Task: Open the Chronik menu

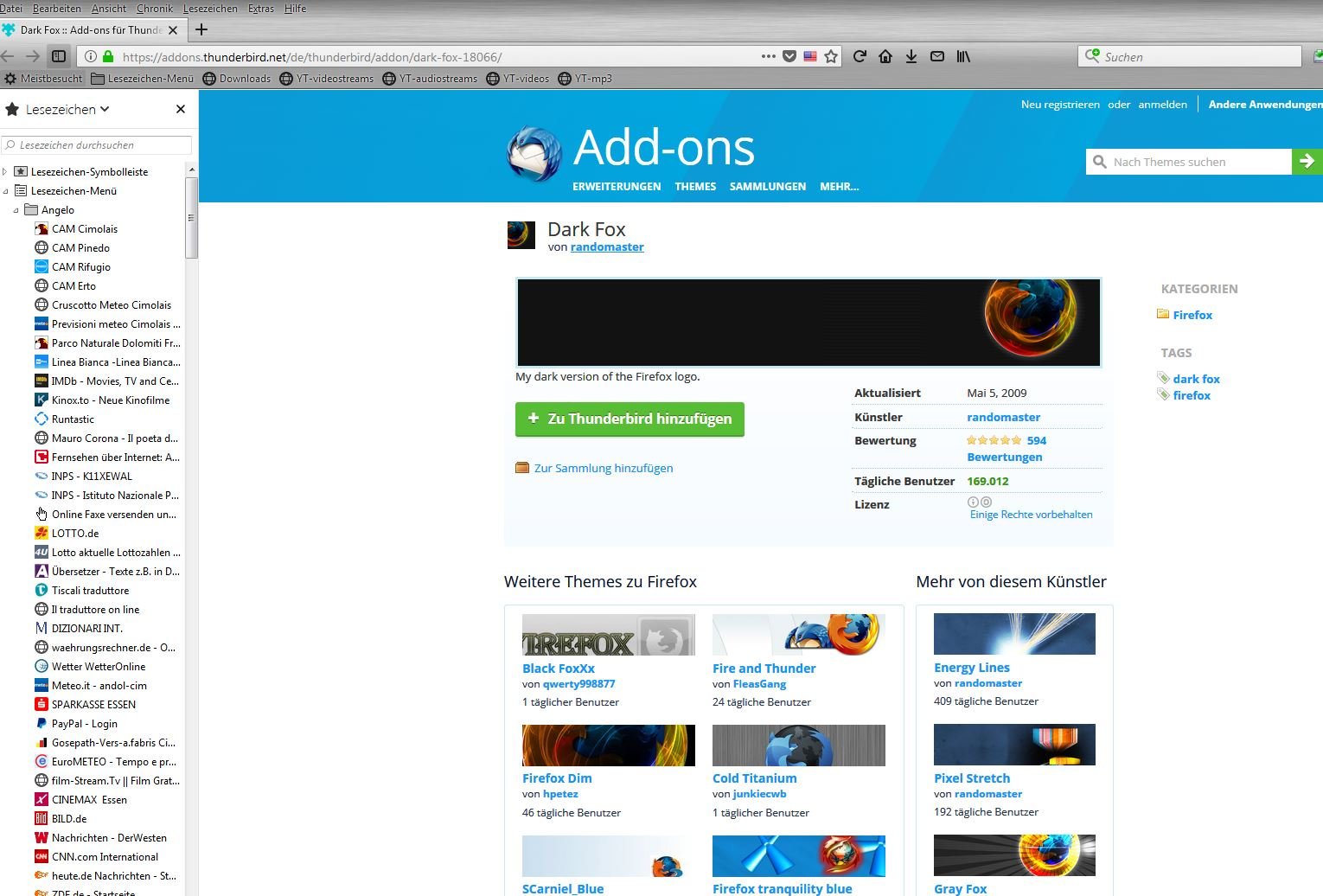Action: [x=155, y=9]
